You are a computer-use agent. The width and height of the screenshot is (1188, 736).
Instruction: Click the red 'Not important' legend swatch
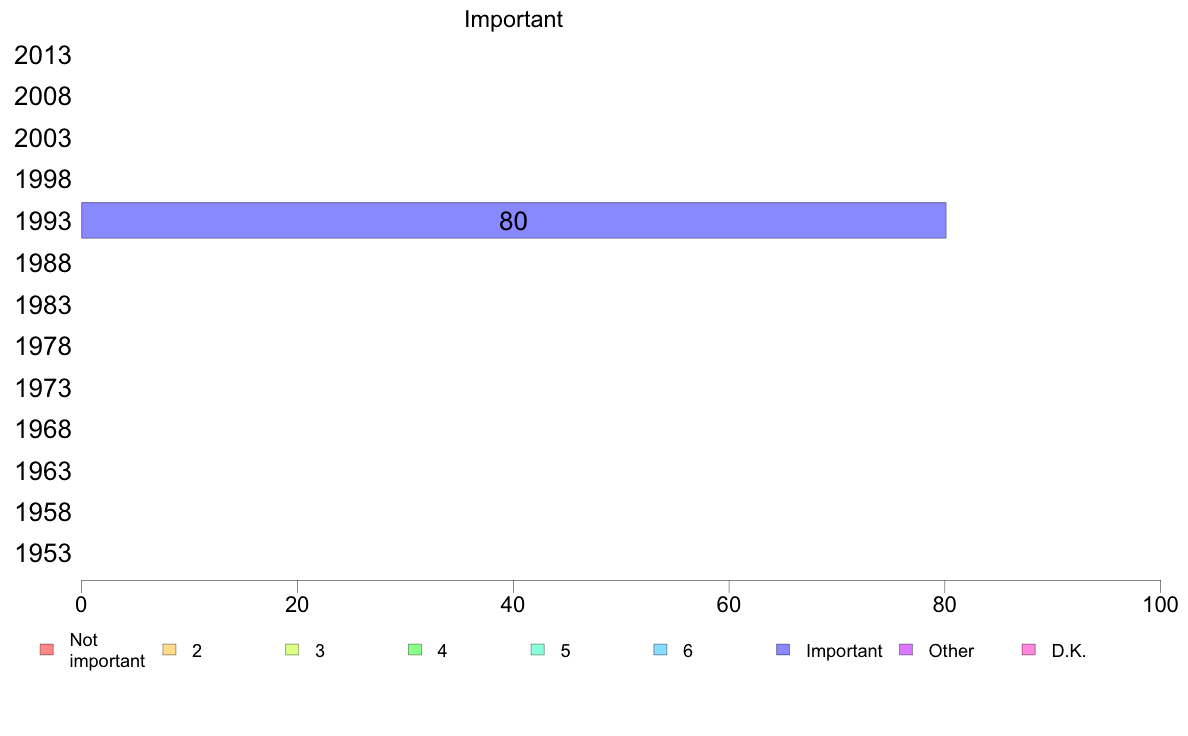click(x=47, y=650)
